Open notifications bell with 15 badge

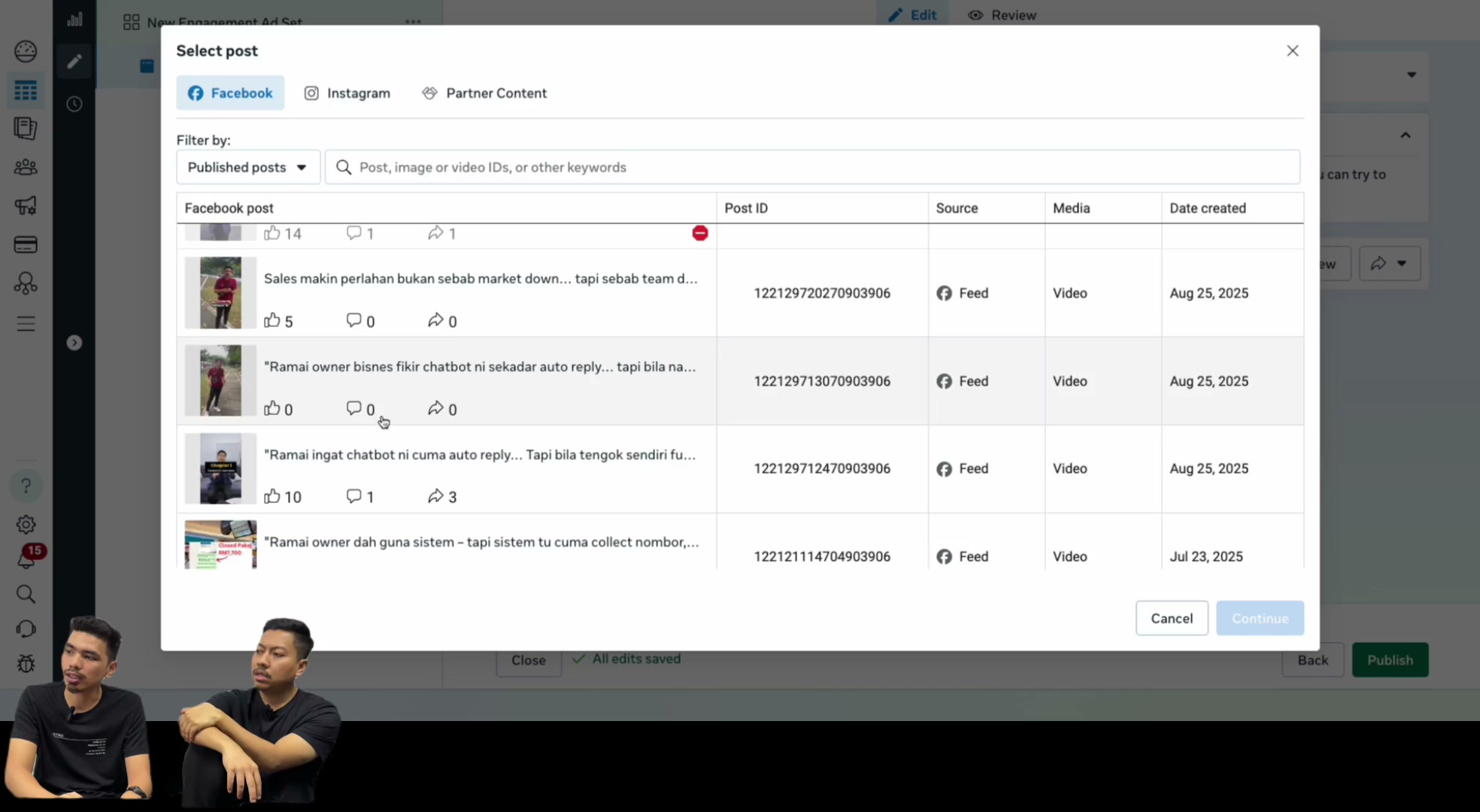tap(28, 557)
